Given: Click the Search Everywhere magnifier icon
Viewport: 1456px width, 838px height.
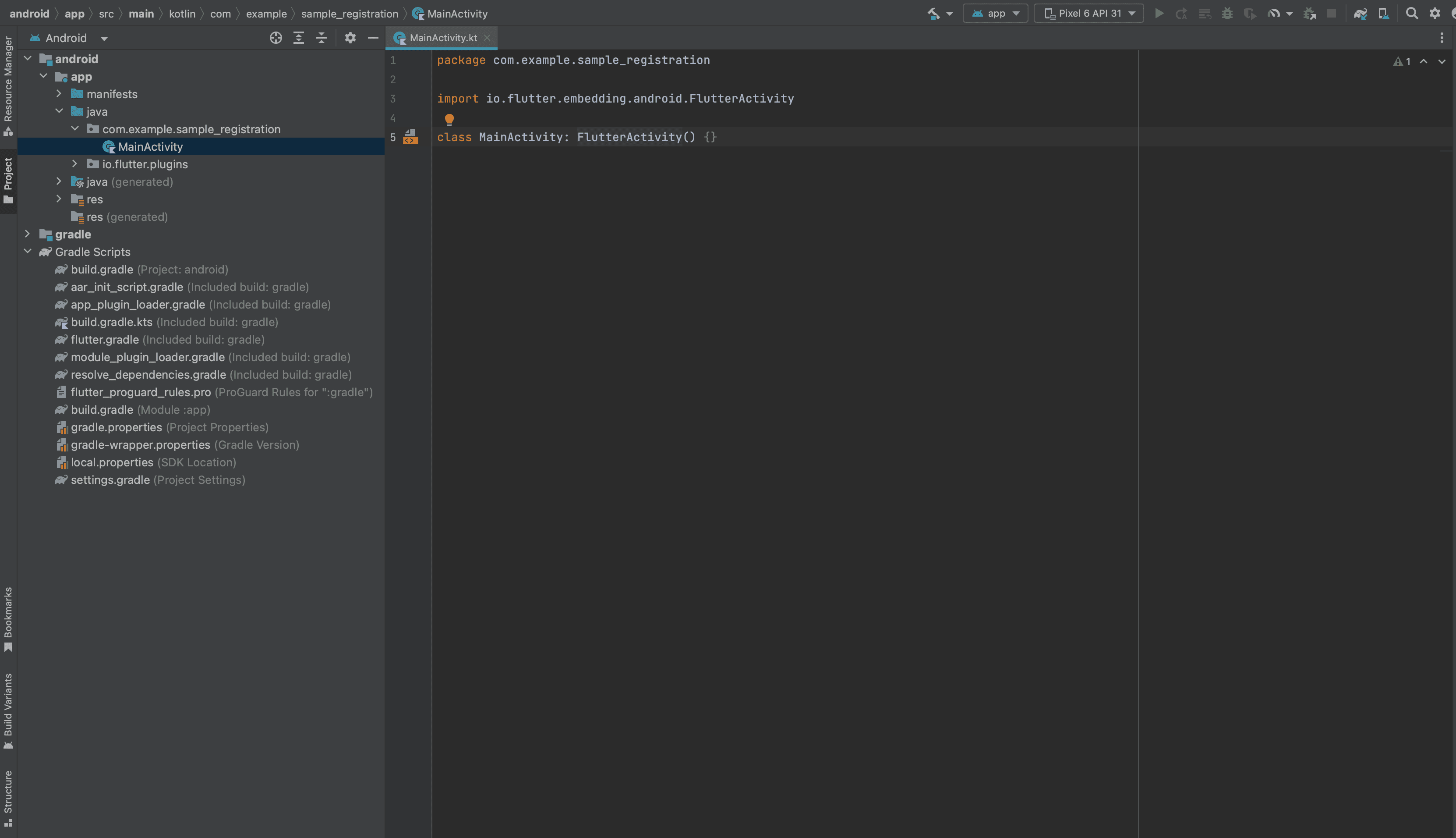Looking at the screenshot, I should pyautogui.click(x=1411, y=13).
